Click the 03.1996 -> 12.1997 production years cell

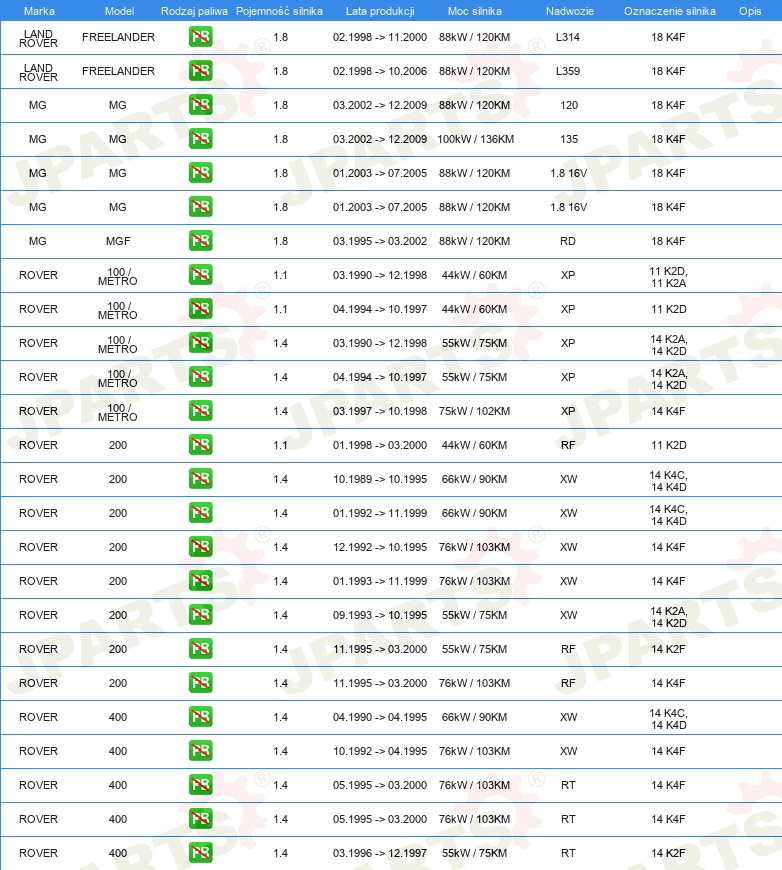coord(380,853)
